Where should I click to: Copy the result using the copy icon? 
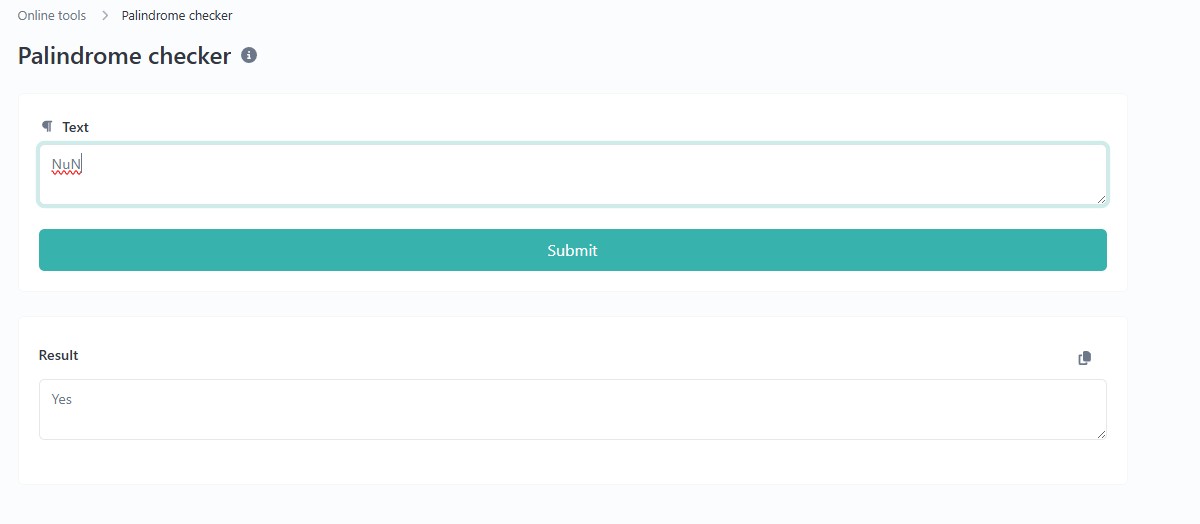pos(1085,358)
